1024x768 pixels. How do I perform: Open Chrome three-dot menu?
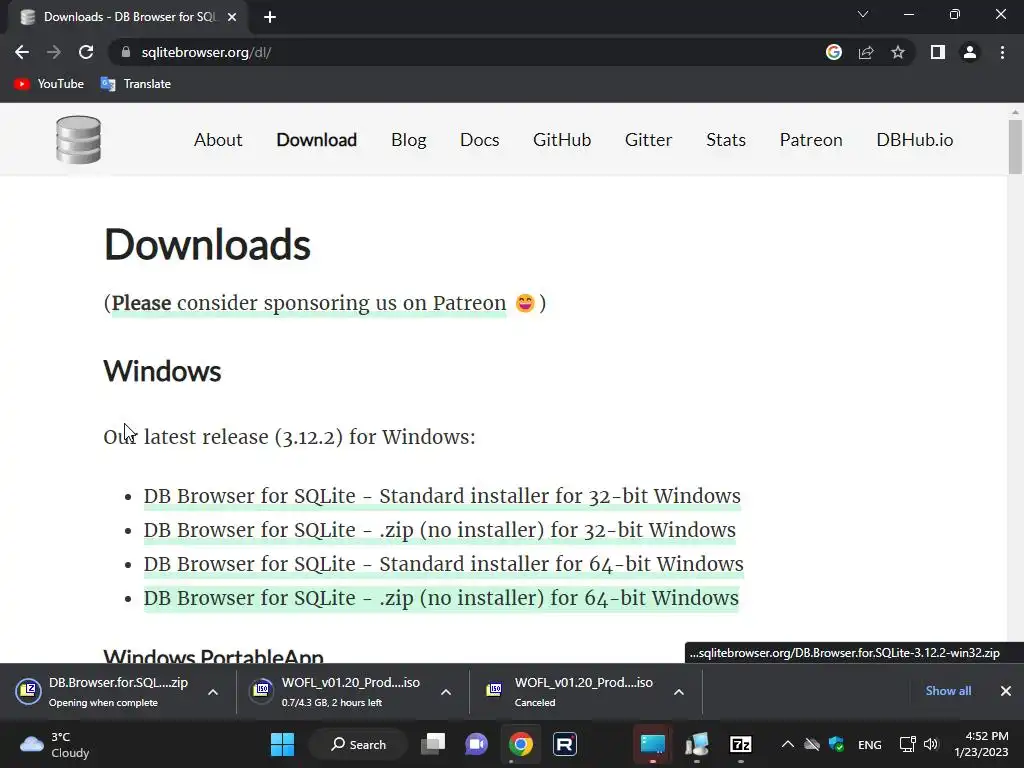1002,52
